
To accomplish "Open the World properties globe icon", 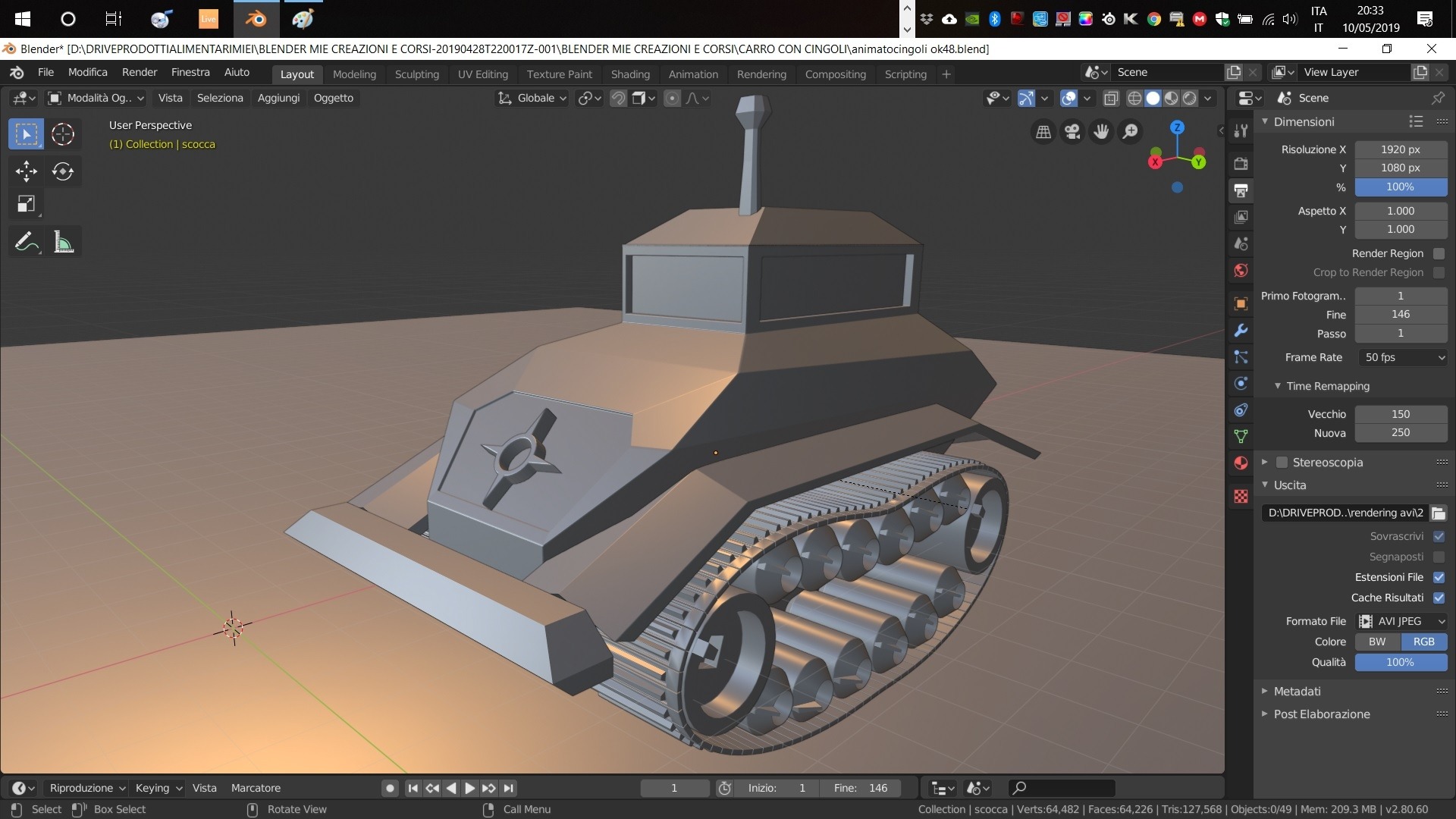I will point(1241,271).
